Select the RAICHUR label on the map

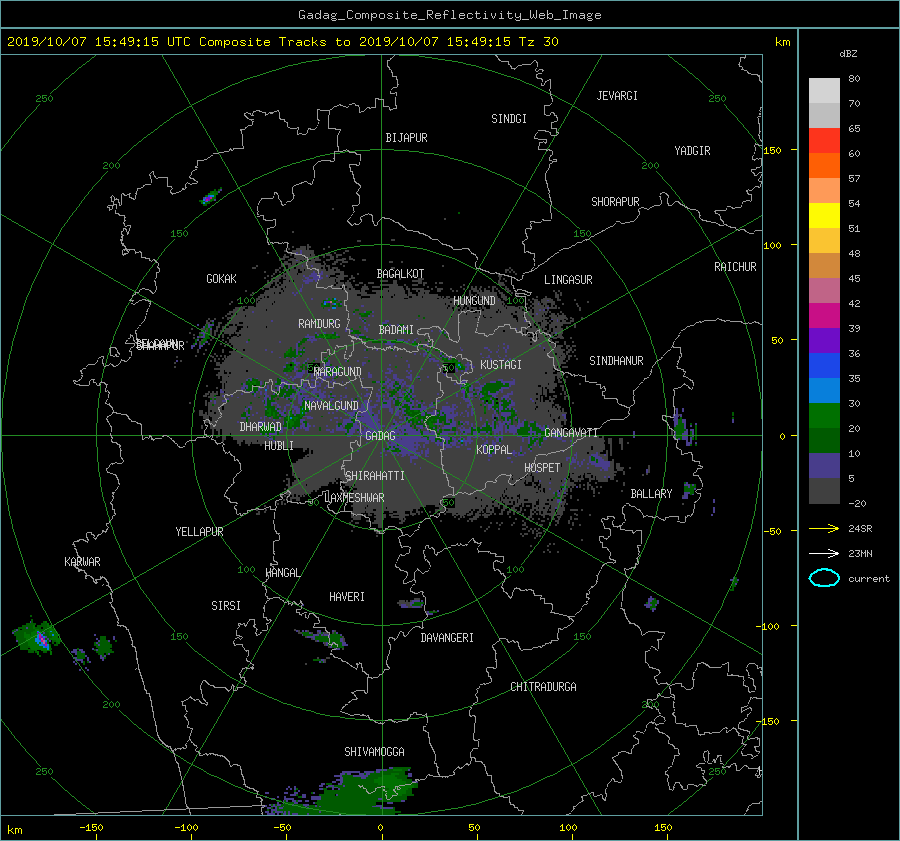tap(735, 267)
